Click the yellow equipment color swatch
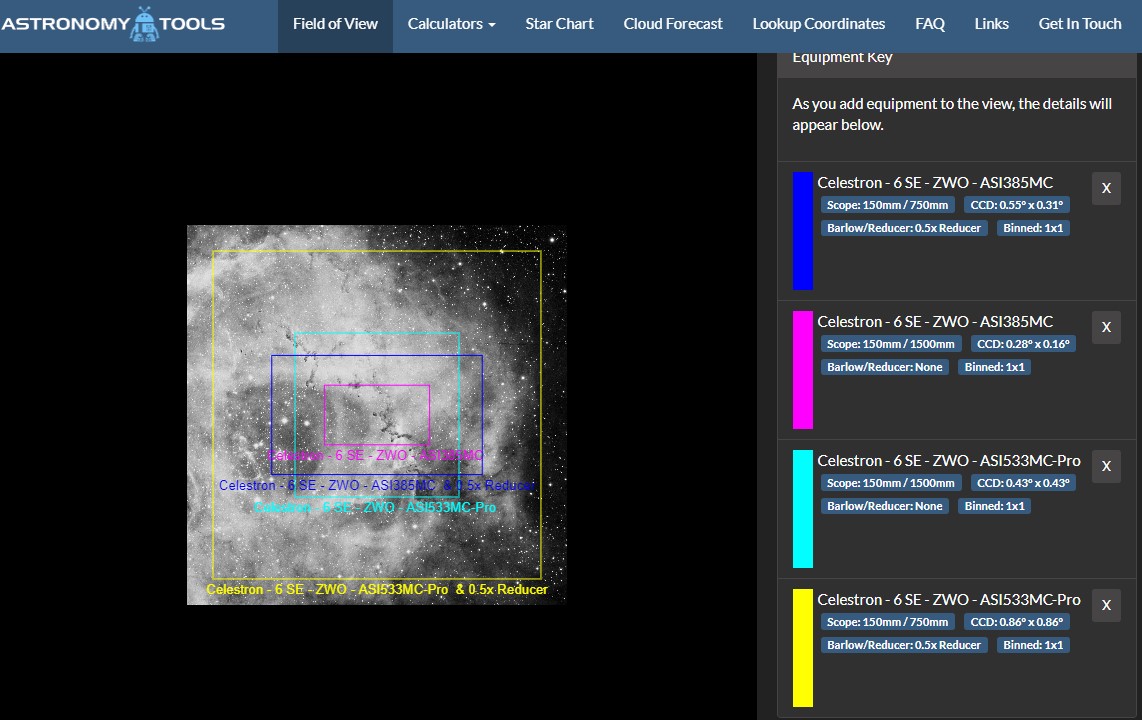The height and width of the screenshot is (720, 1142). (x=803, y=648)
